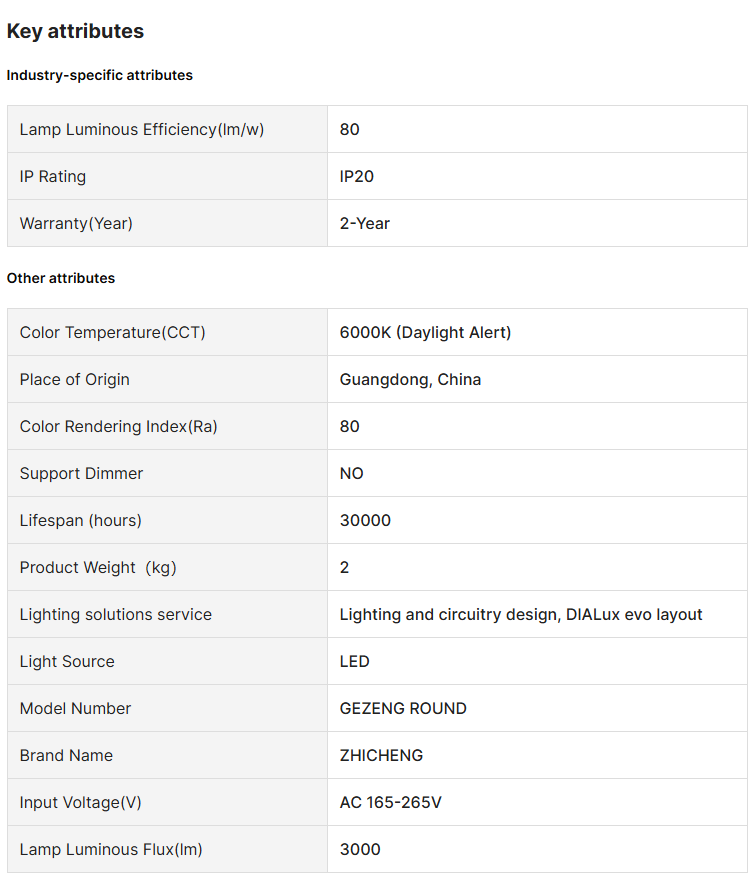This screenshot has width=752, height=879.
Task: Select the AC 165-265V input voltage
Action: (390, 802)
